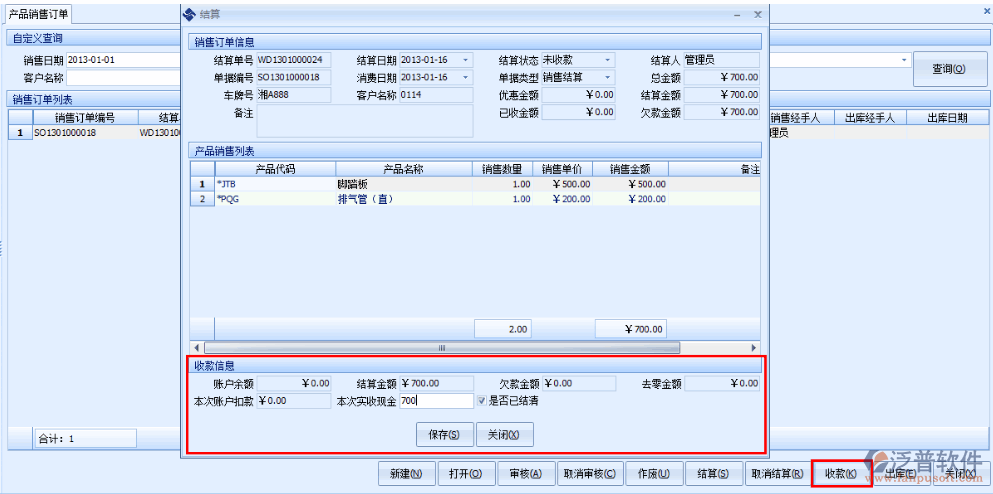Open the 结算日期 date dropdown

pyautogui.click(x=465, y=61)
